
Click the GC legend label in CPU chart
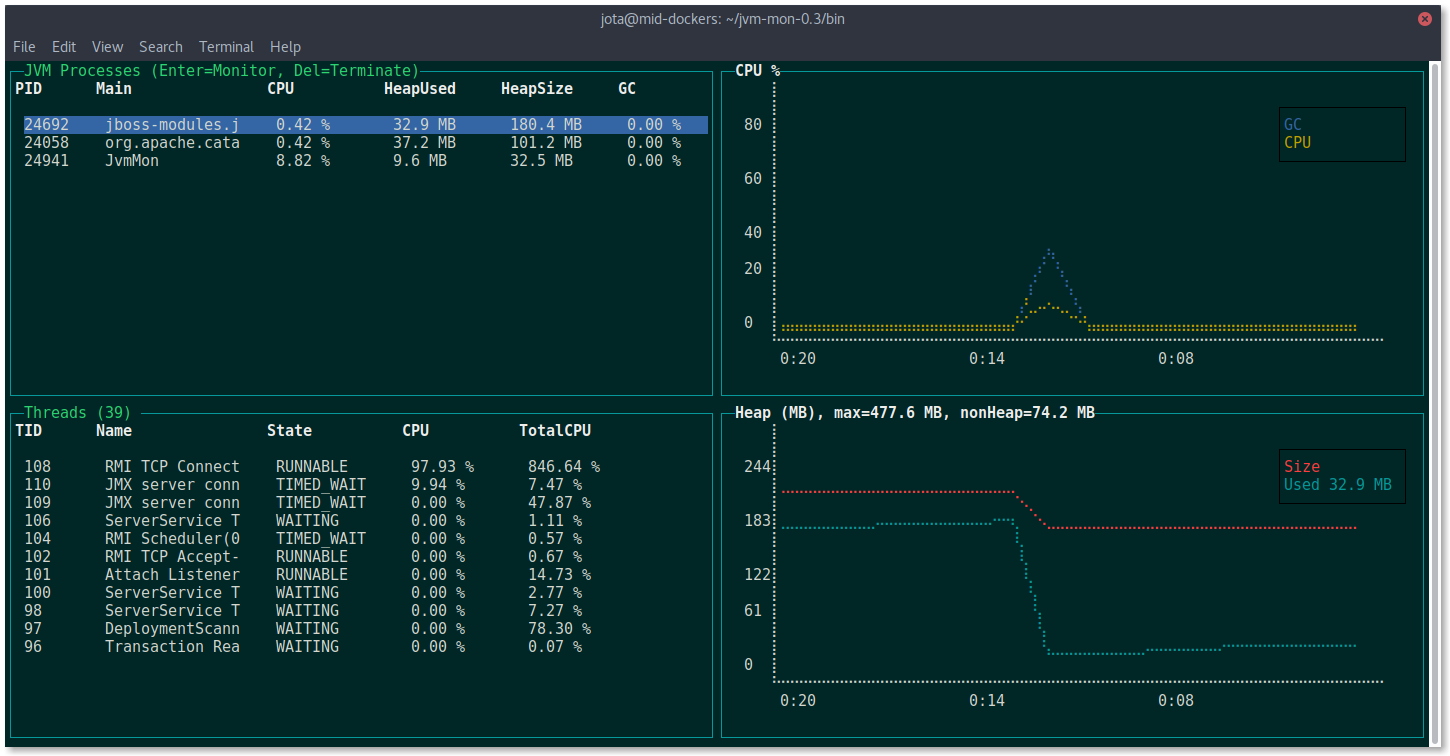click(1293, 125)
